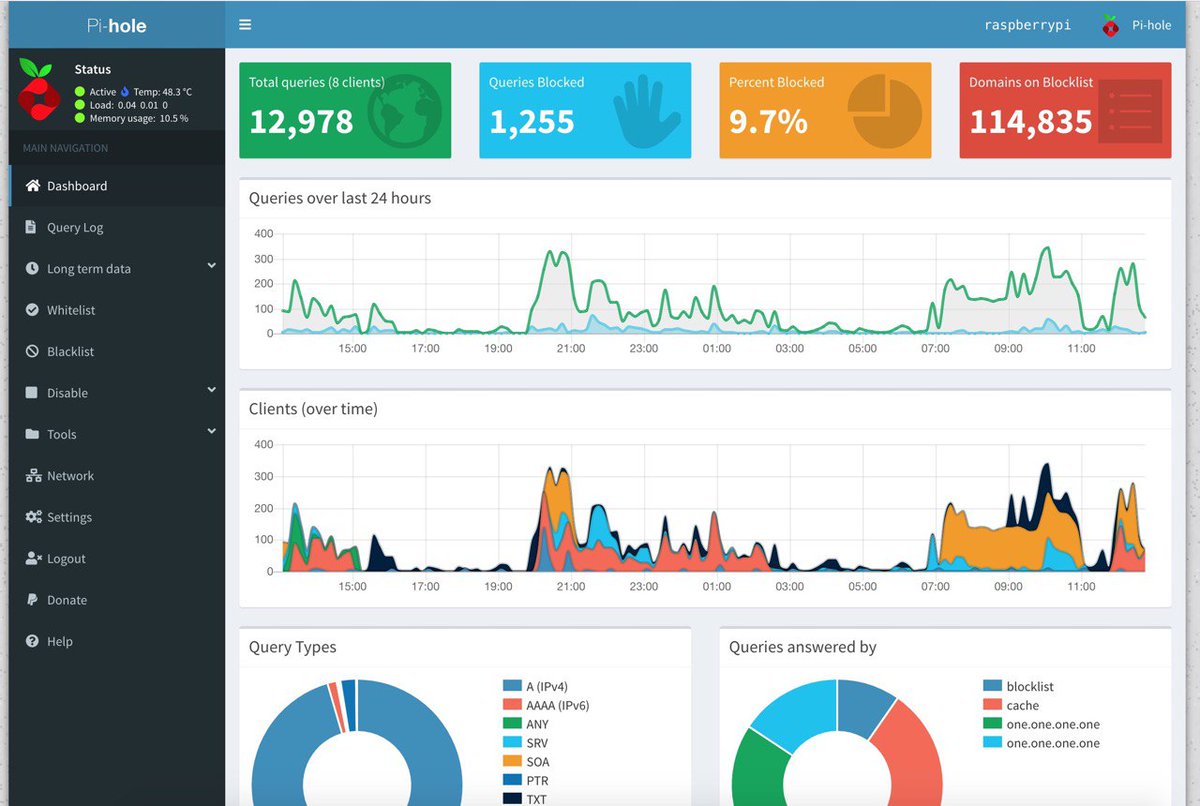Viewport: 1200px width, 806px height.
Task: Click the green segment of the Queries answered donut
Action: coord(758,770)
